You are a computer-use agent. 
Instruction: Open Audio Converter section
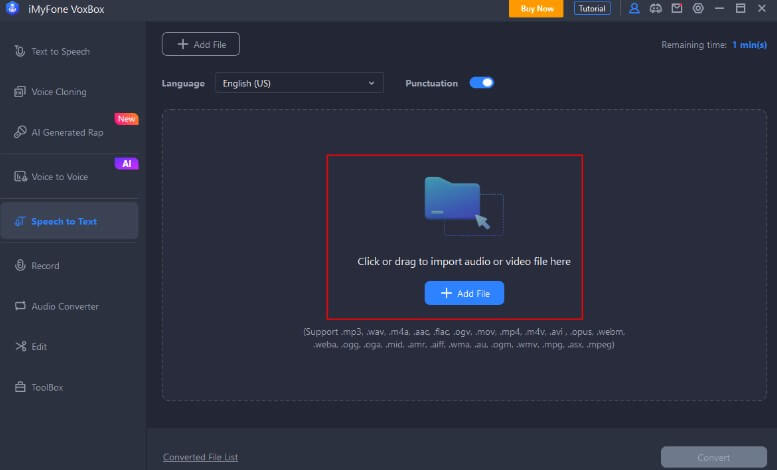click(x=69, y=306)
